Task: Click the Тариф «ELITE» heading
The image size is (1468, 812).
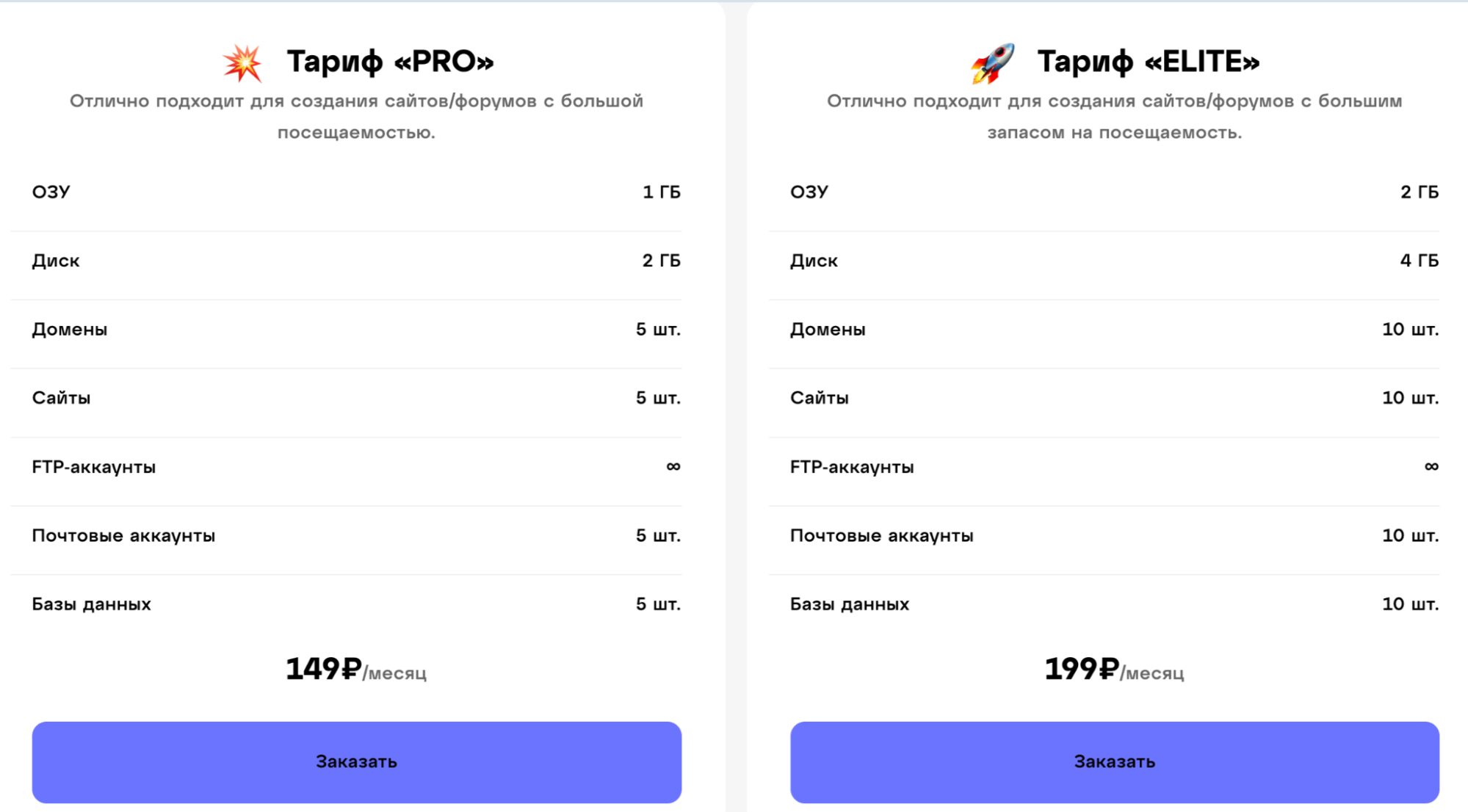Action: (x=1148, y=62)
